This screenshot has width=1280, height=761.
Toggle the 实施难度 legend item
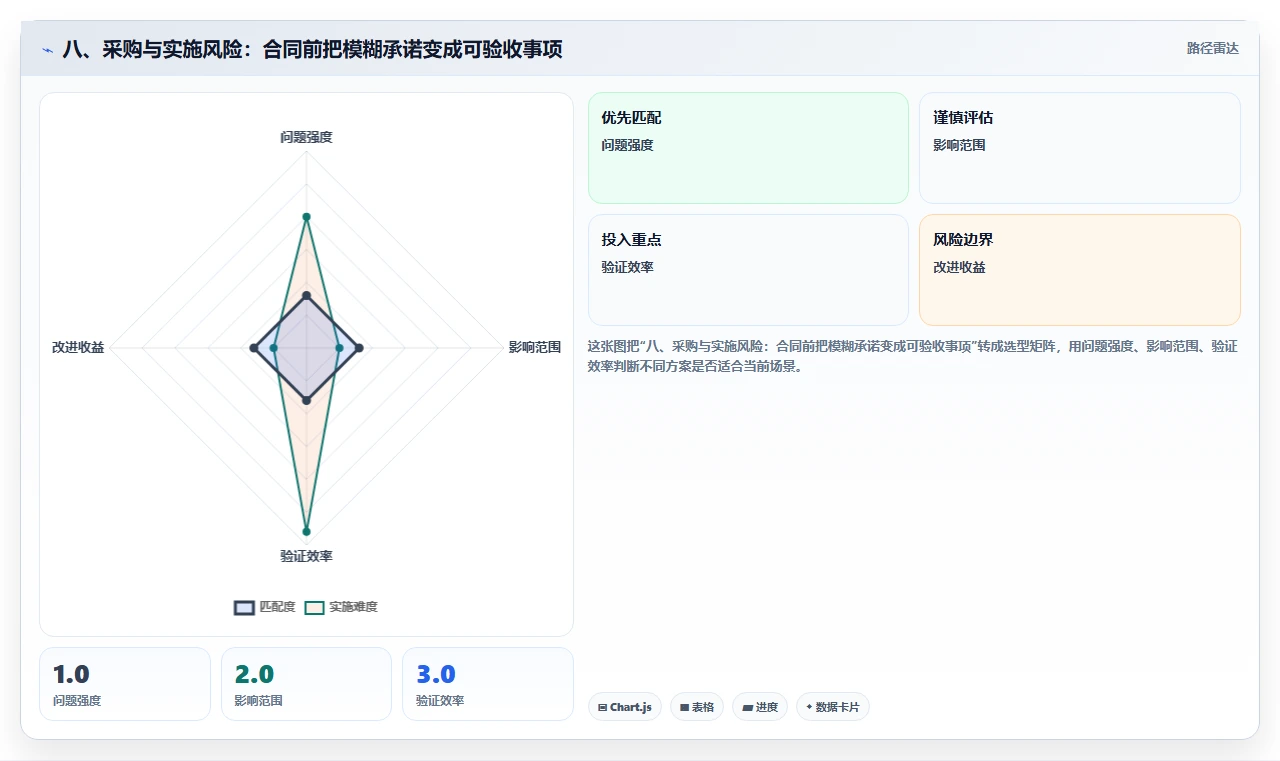[x=341, y=607]
